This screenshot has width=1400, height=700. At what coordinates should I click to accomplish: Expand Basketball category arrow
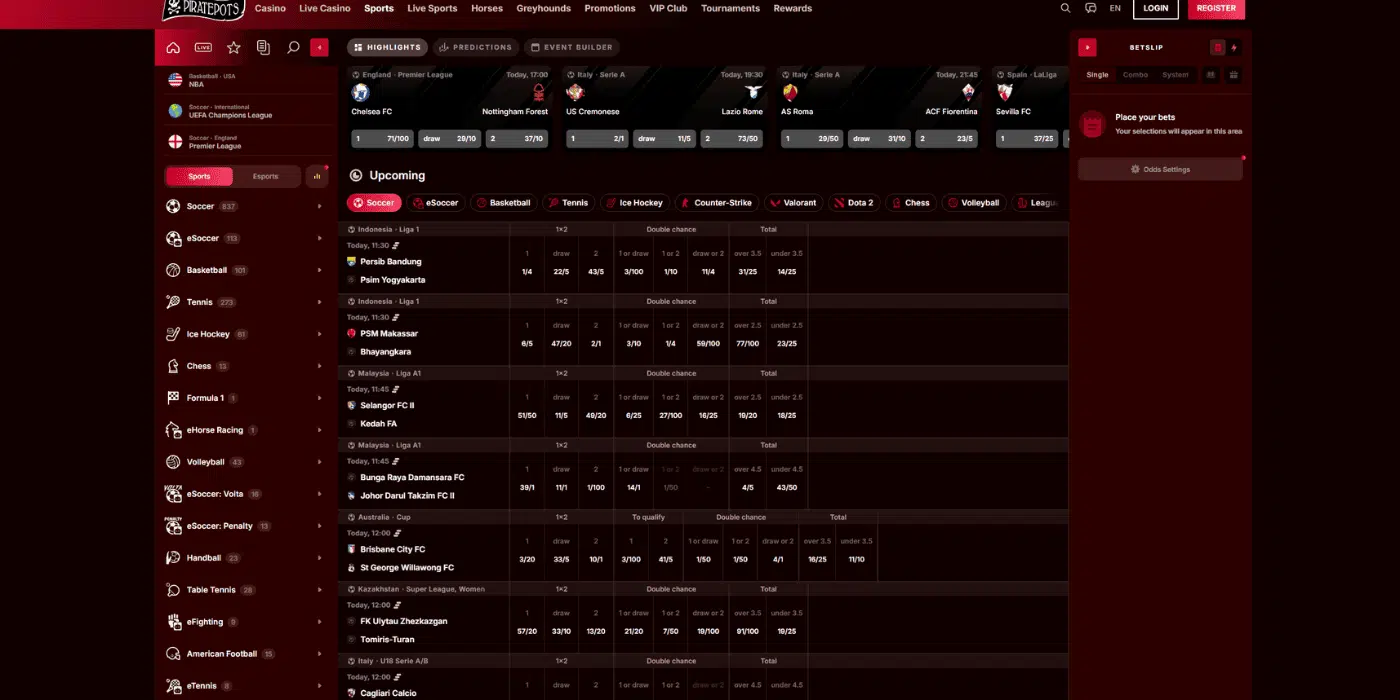pyautogui.click(x=320, y=270)
